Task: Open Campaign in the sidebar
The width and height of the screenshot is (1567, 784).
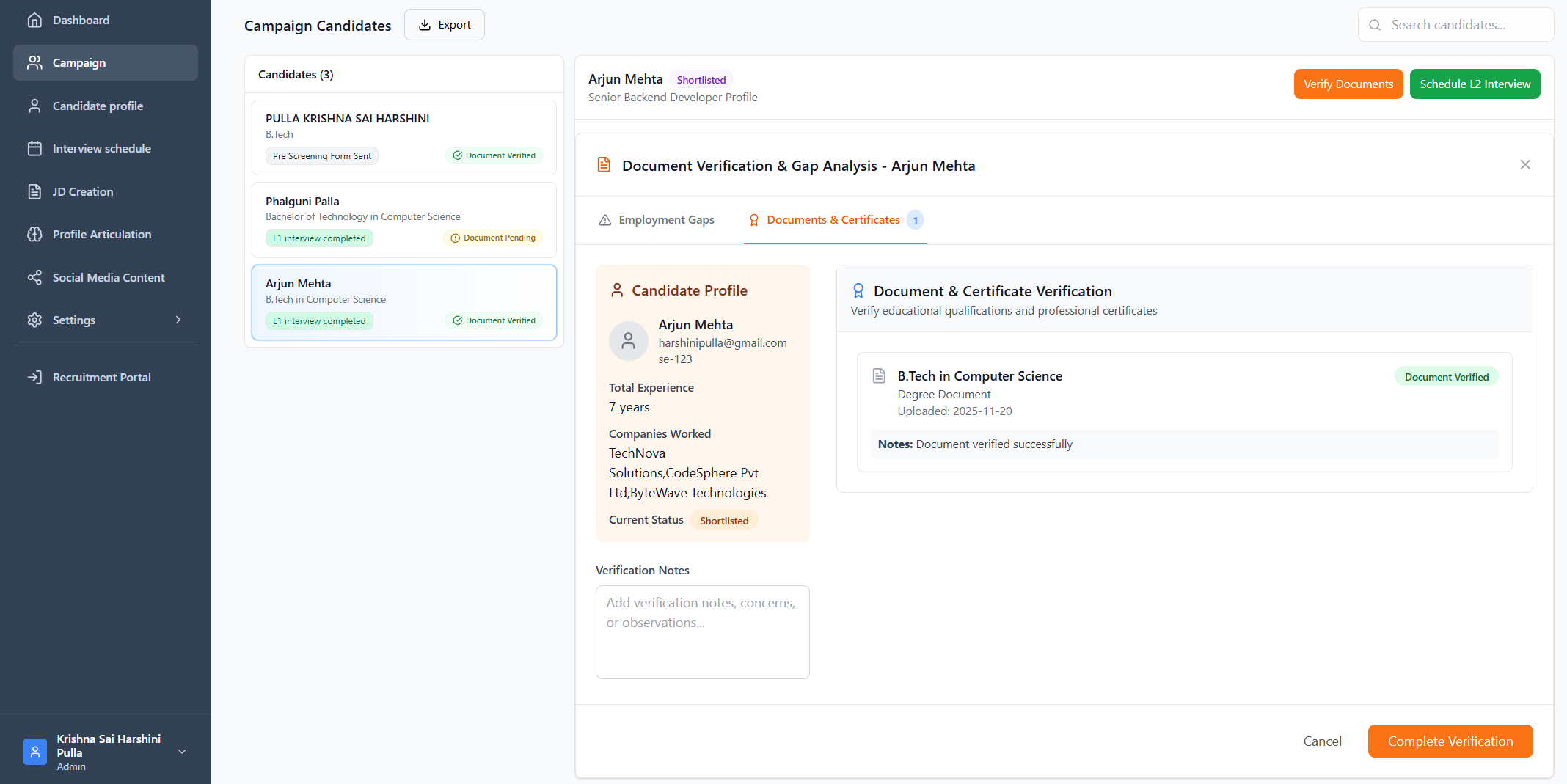Action: tap(106, 63)
